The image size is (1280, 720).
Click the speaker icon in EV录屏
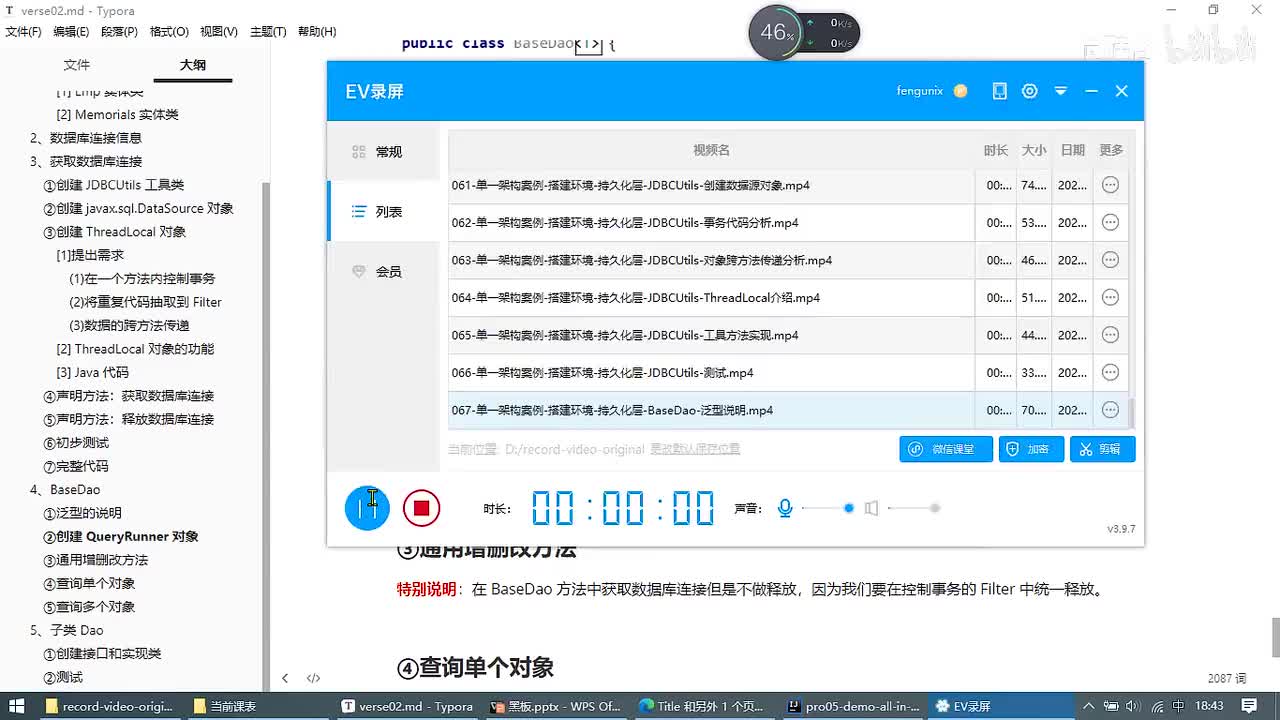pos(871,508)
